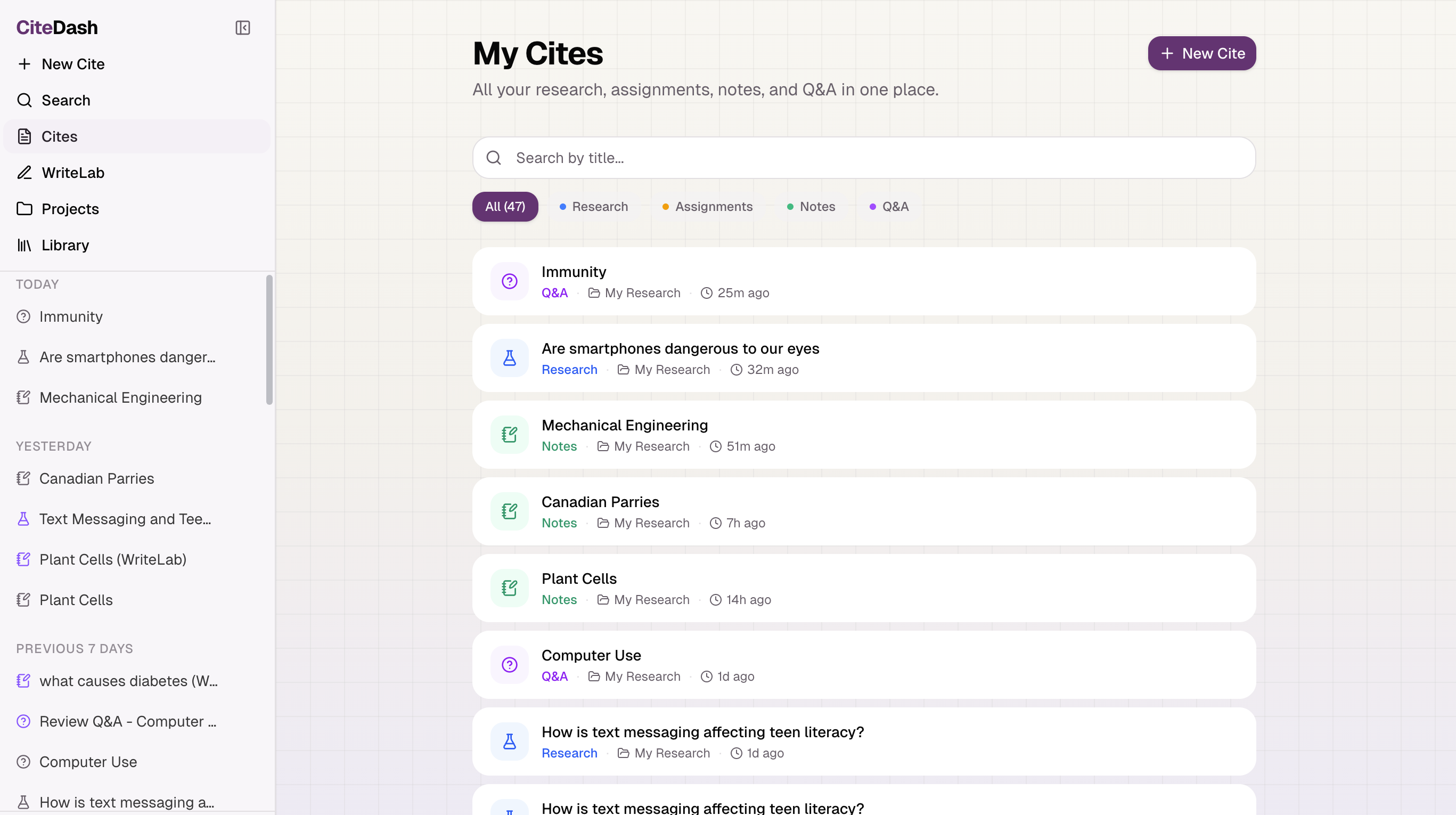Collapse the sidebar with the panel toggle
The image size is (1456, 815).
[242, 28]
